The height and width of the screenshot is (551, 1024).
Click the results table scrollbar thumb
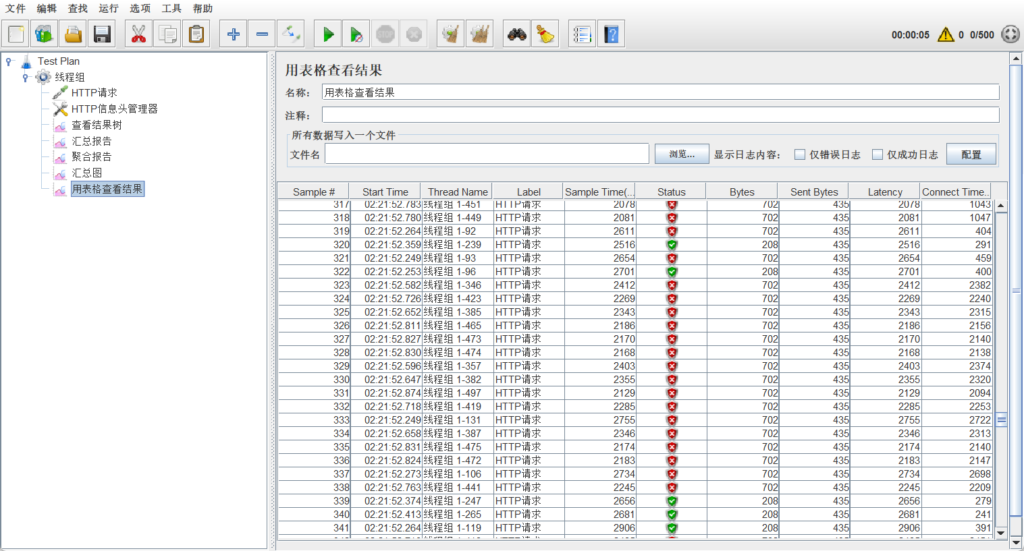tap(1001, 420)
